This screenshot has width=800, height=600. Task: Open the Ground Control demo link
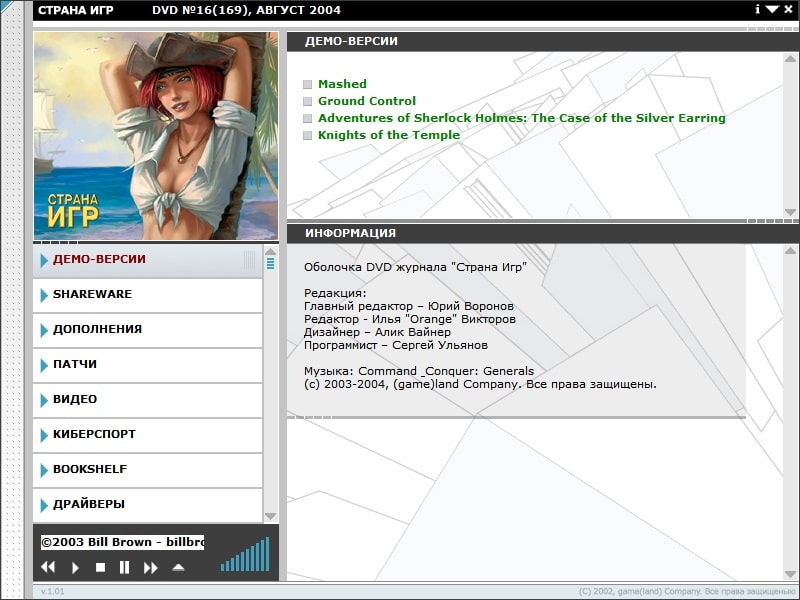[367, 101]
